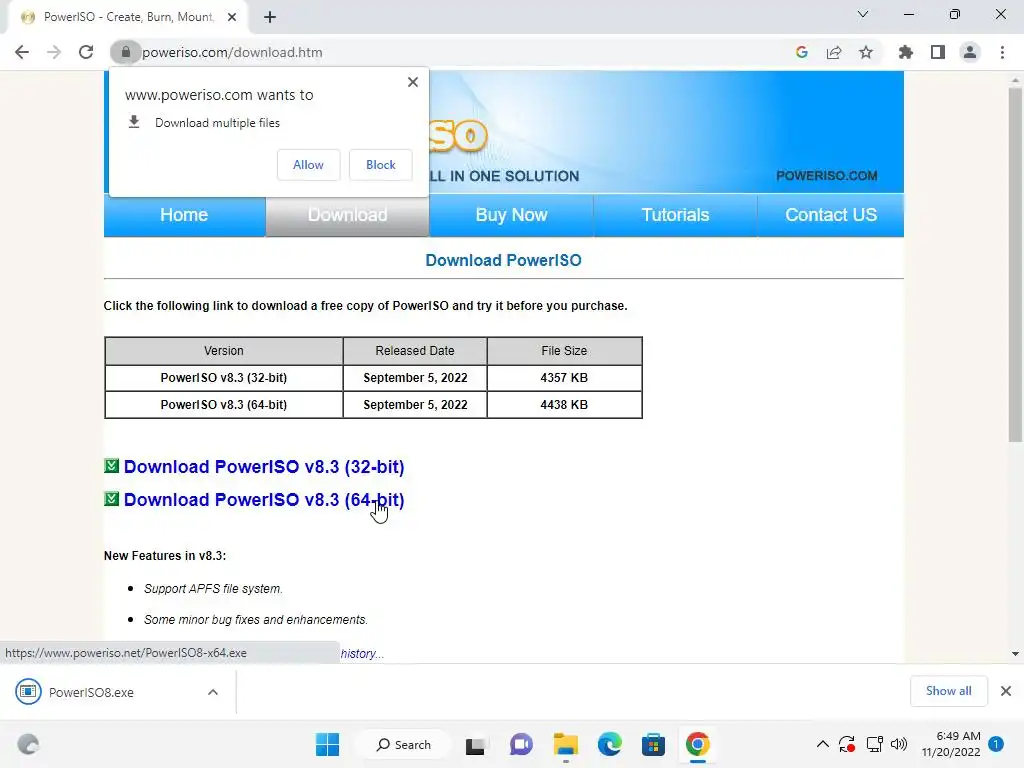1024x768 pixels.
Task: View site info via the padlock icon
Action: tap(125, 52)
